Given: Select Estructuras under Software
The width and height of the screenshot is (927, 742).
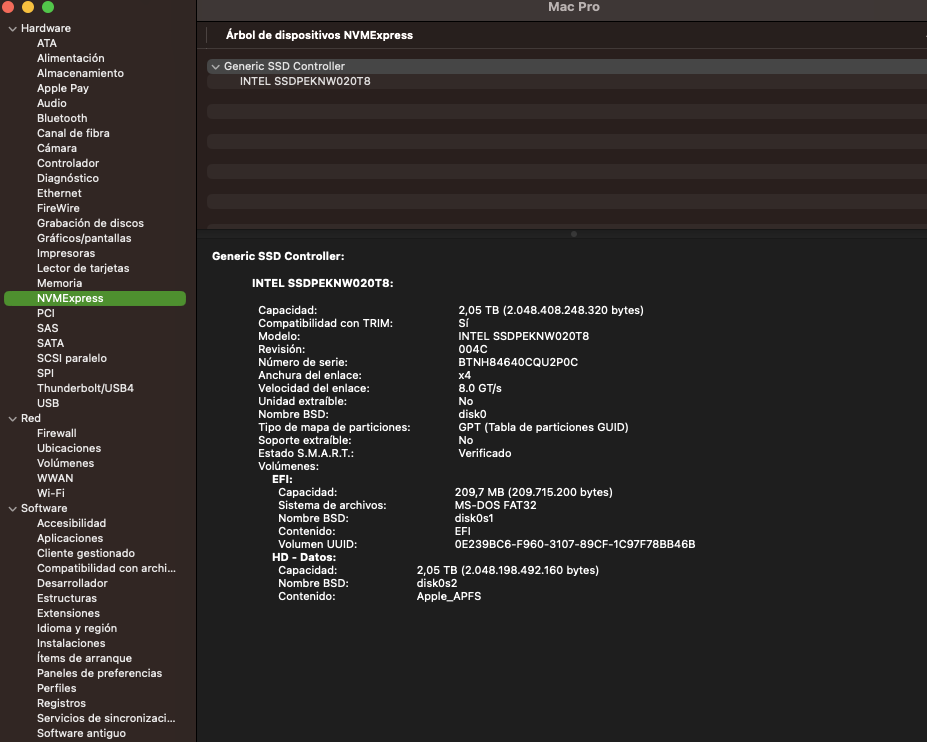Looking at the screenshot, I should tap(67, 598).
